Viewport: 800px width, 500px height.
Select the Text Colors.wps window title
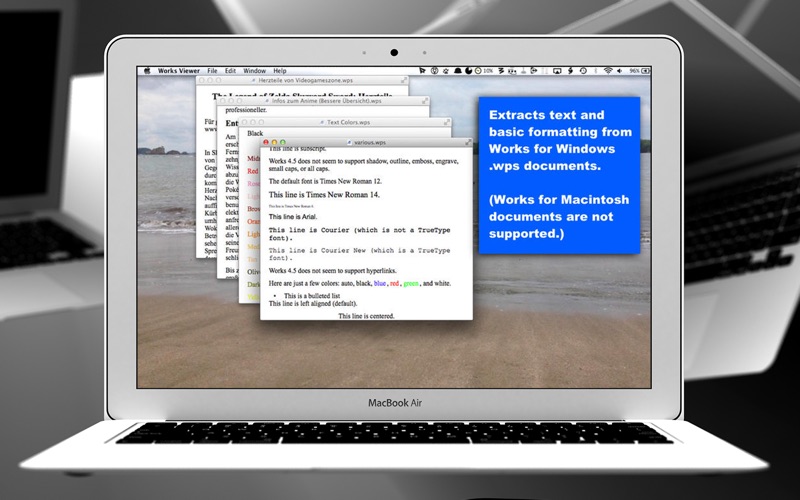[x=348, y=122]
